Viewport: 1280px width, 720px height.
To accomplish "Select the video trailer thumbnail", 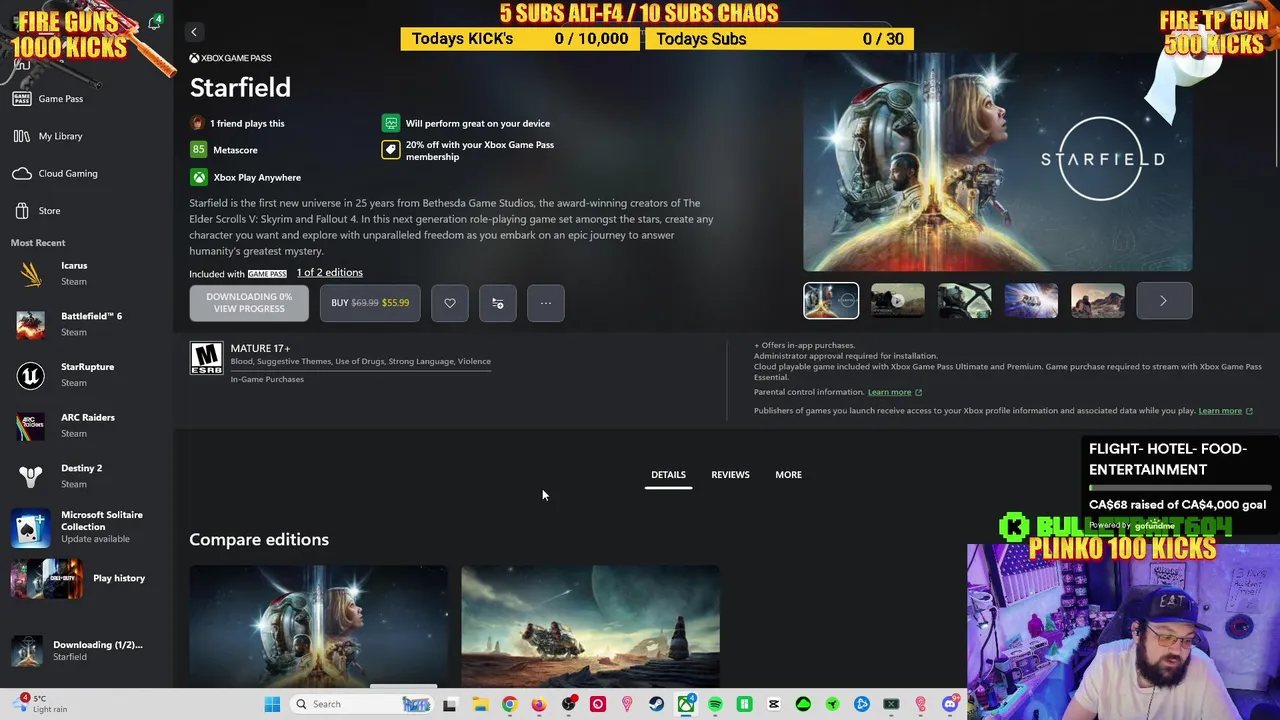I will click(898, 301).
